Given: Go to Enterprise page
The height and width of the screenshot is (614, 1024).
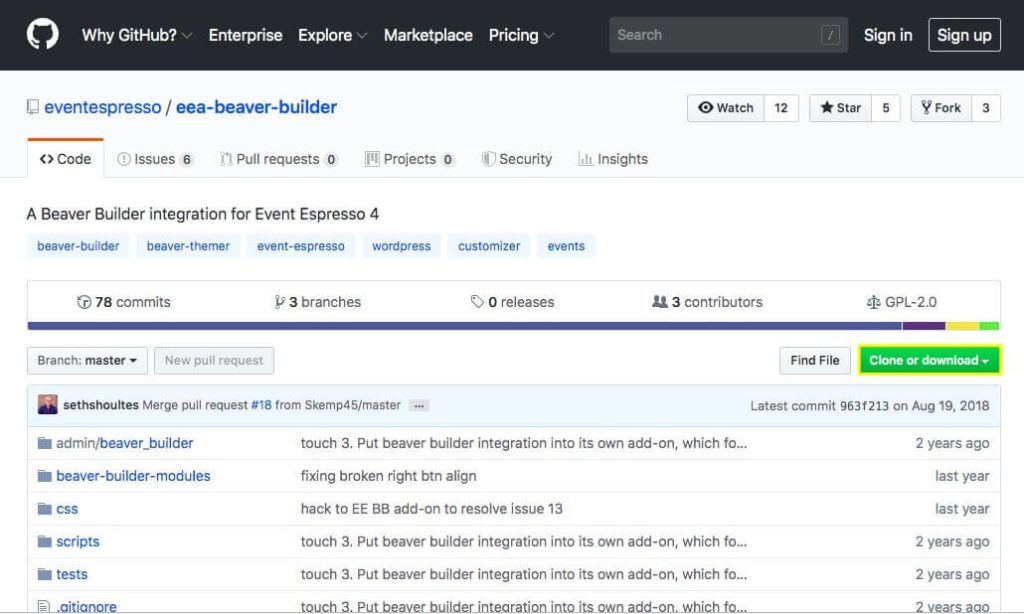Looking at the screenshot, I should pos(246,35).
